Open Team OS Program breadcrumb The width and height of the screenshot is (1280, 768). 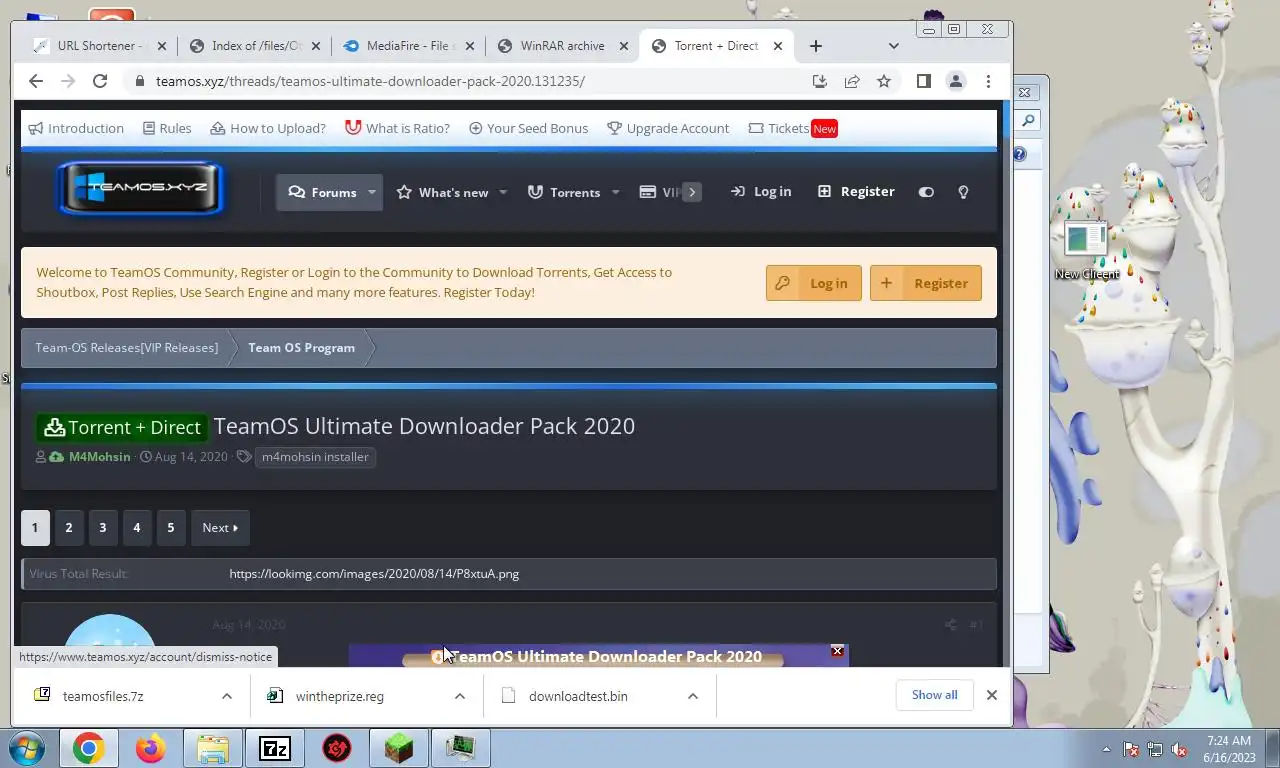pos(301,348)
